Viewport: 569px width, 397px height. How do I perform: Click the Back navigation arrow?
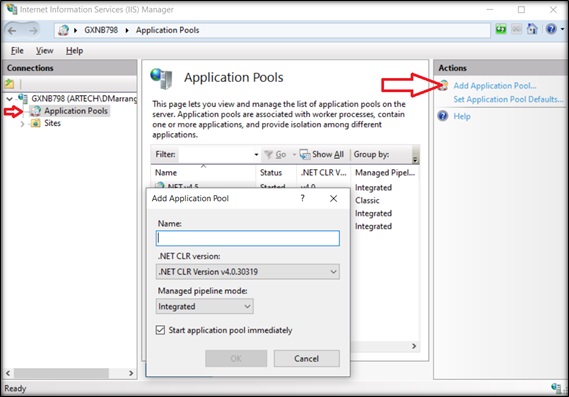pos(12,31)
